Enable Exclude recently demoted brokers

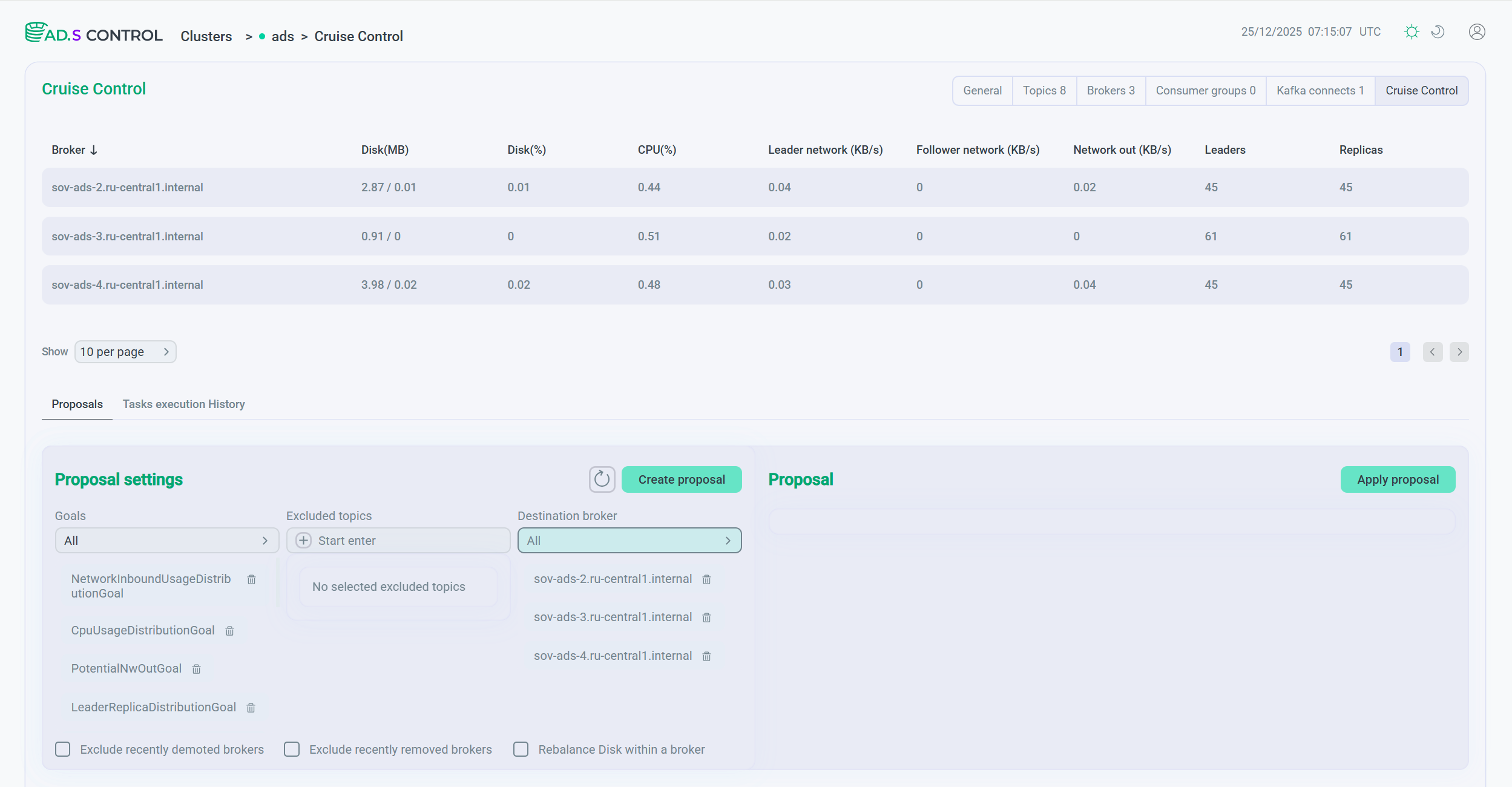tap(63, 749)
